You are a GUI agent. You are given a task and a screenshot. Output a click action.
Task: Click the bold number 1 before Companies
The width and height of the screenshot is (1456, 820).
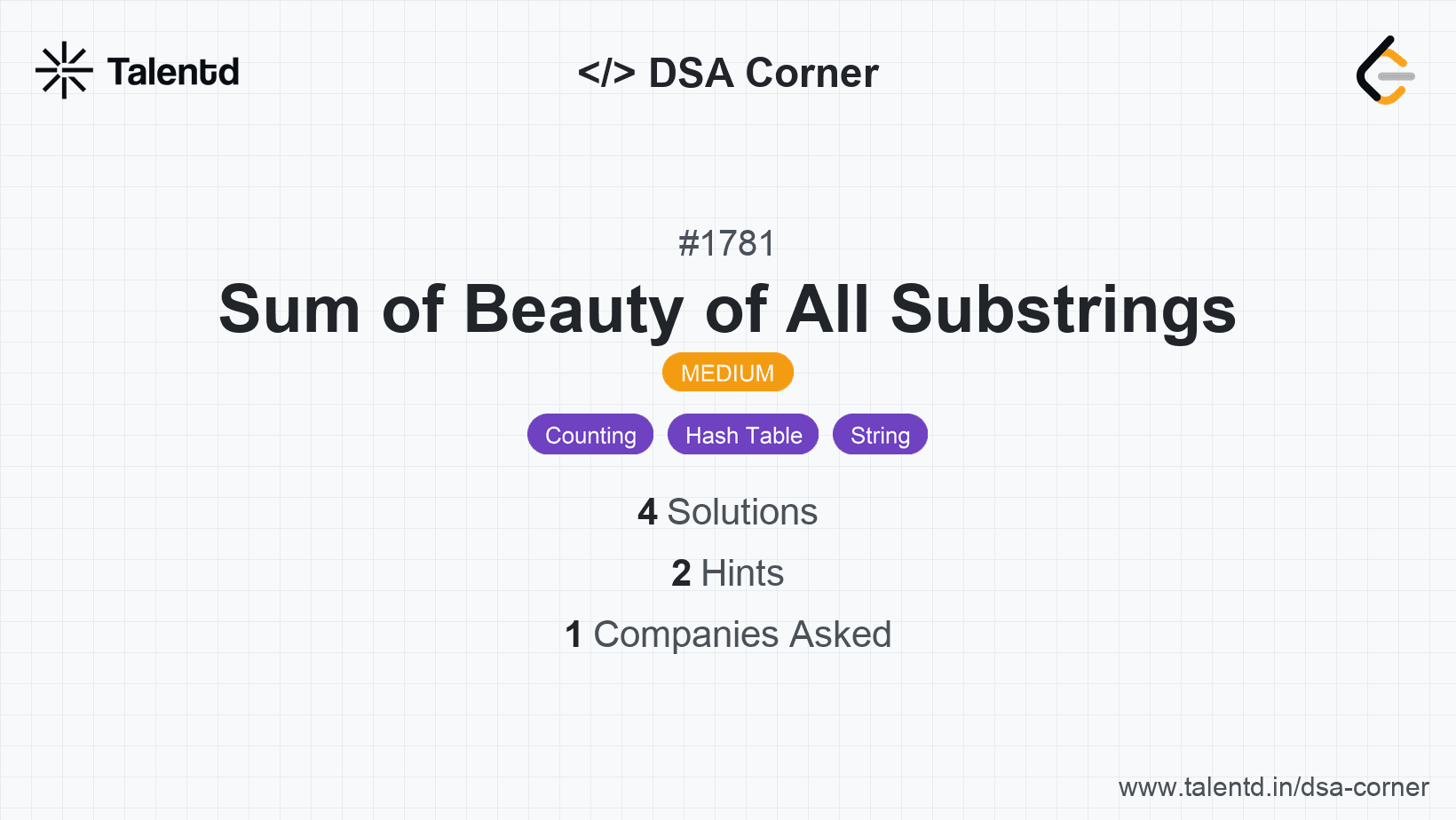(x=574, y=635)
